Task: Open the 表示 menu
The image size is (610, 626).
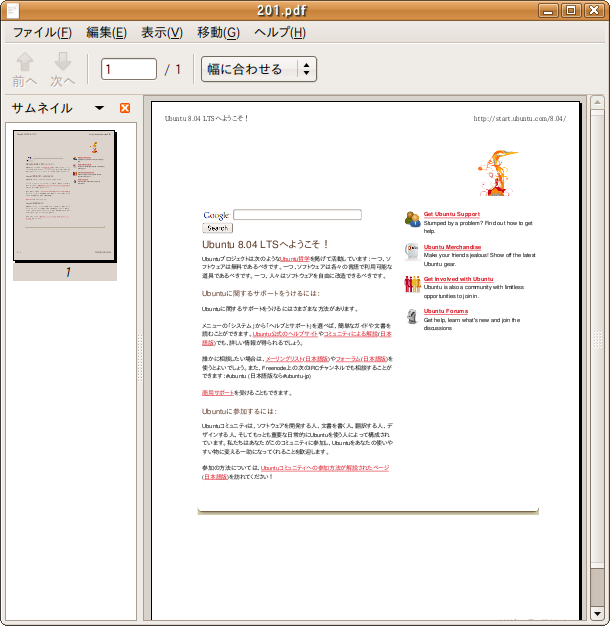Action: point(161,33)
